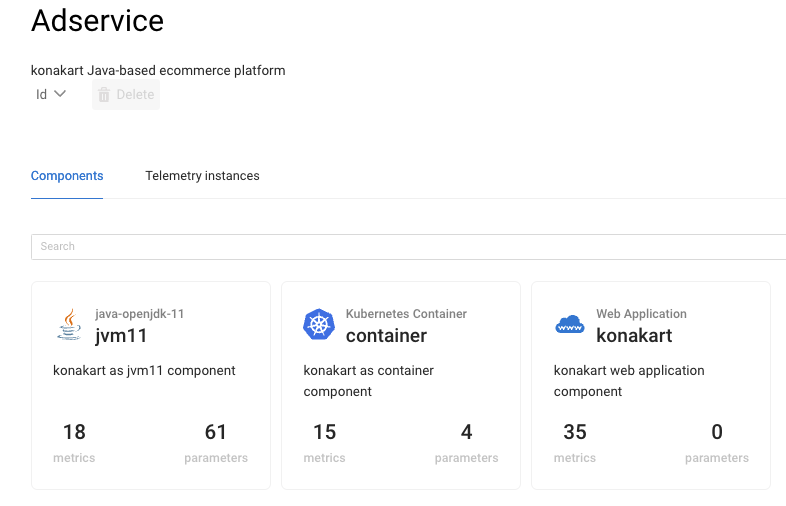Image resolution: width=786 pixels, height=506 pixels.
Task: Click the Adservice page heading
Action: click(97, 21)
